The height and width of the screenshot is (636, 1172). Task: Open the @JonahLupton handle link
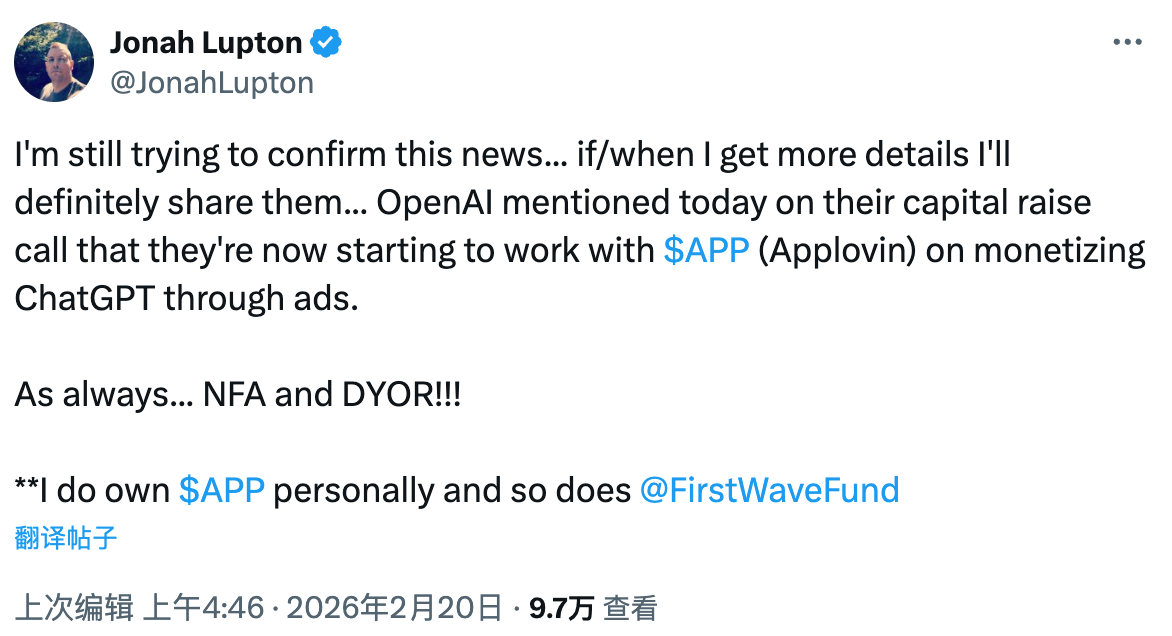pyautogui.click(x=211, y=81)
